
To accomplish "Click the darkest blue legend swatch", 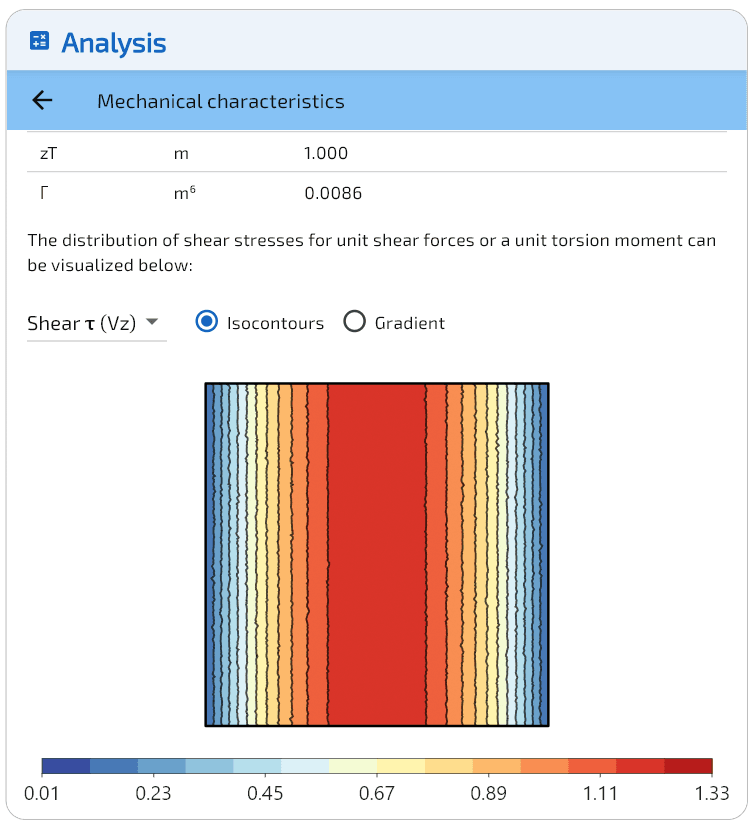I will click(66, 767).
